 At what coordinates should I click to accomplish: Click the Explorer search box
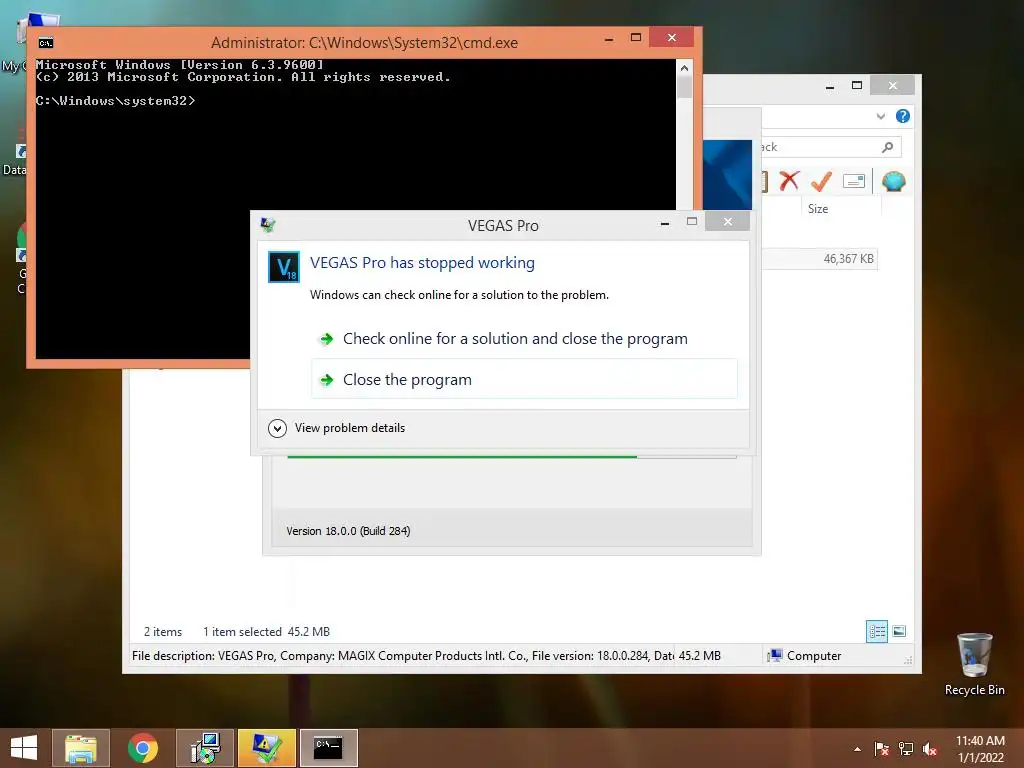(831, 147)
